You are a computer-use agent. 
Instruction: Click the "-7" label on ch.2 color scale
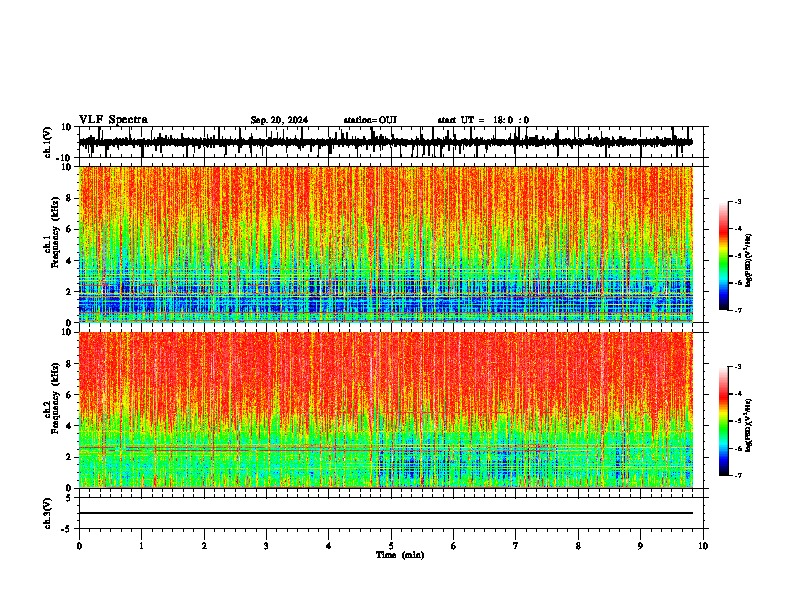point(738,476)
